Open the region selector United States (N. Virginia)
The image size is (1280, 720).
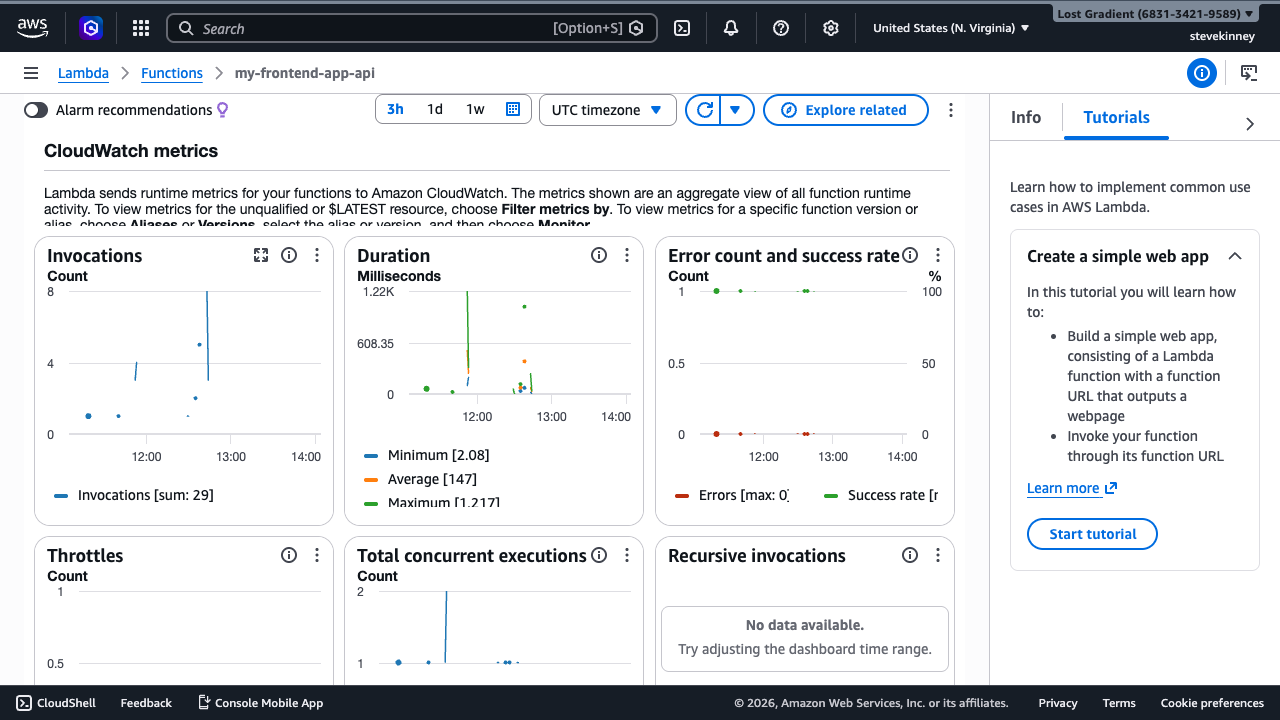tap(951, 28)
